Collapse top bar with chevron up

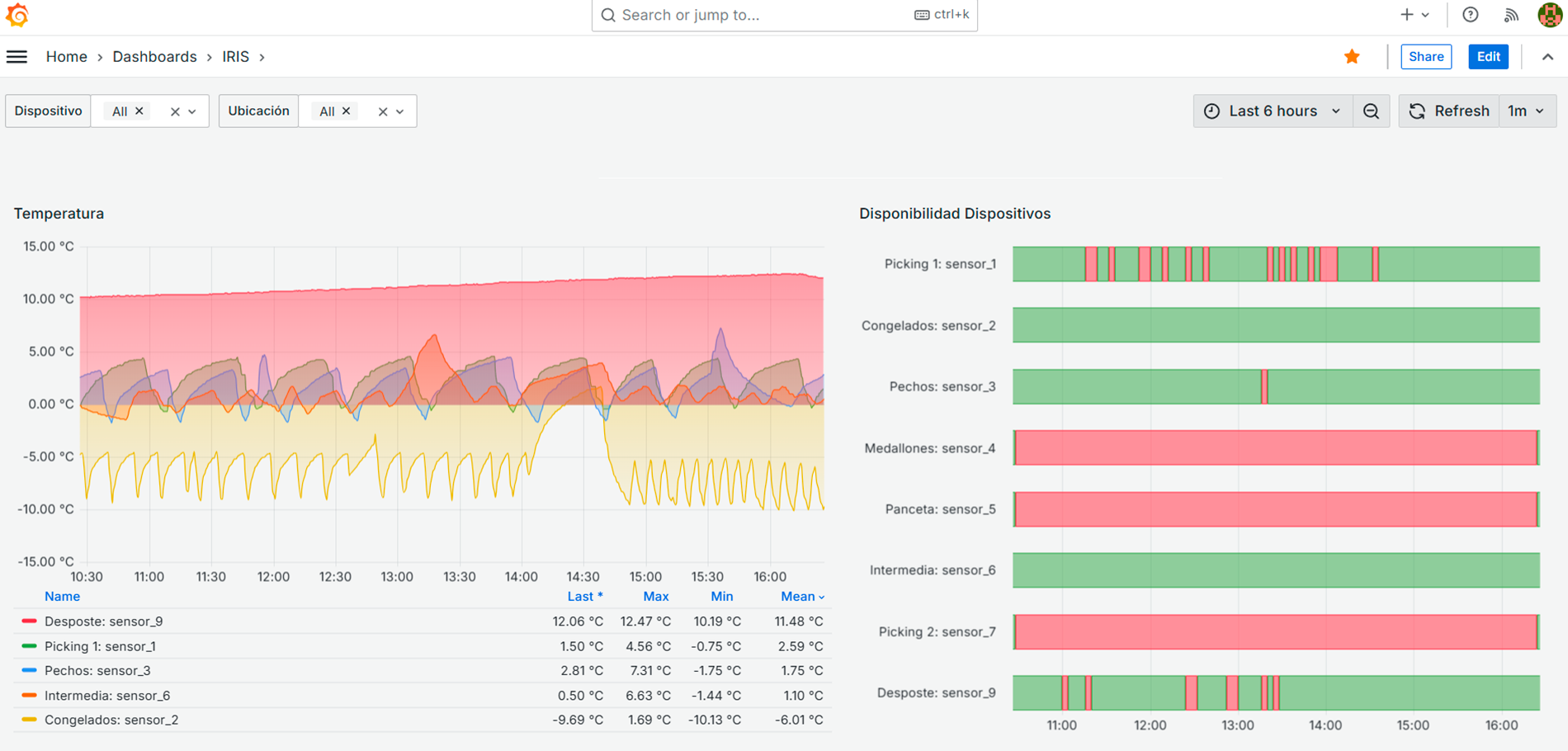tap(1547, 57)
